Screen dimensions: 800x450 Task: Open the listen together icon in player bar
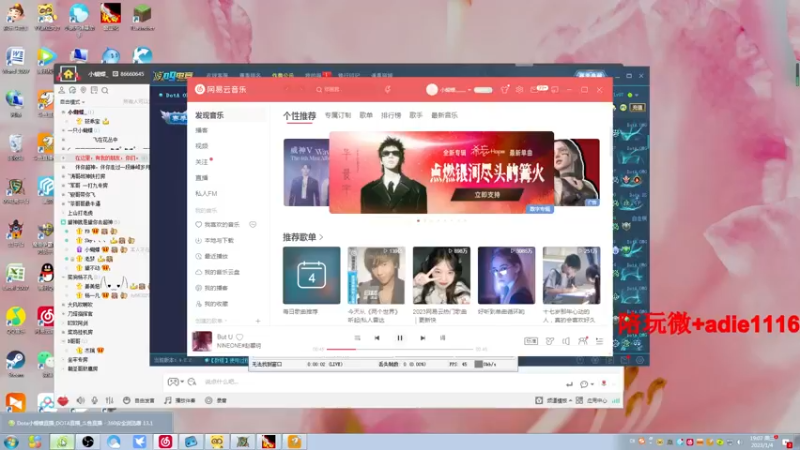(583, 341)
